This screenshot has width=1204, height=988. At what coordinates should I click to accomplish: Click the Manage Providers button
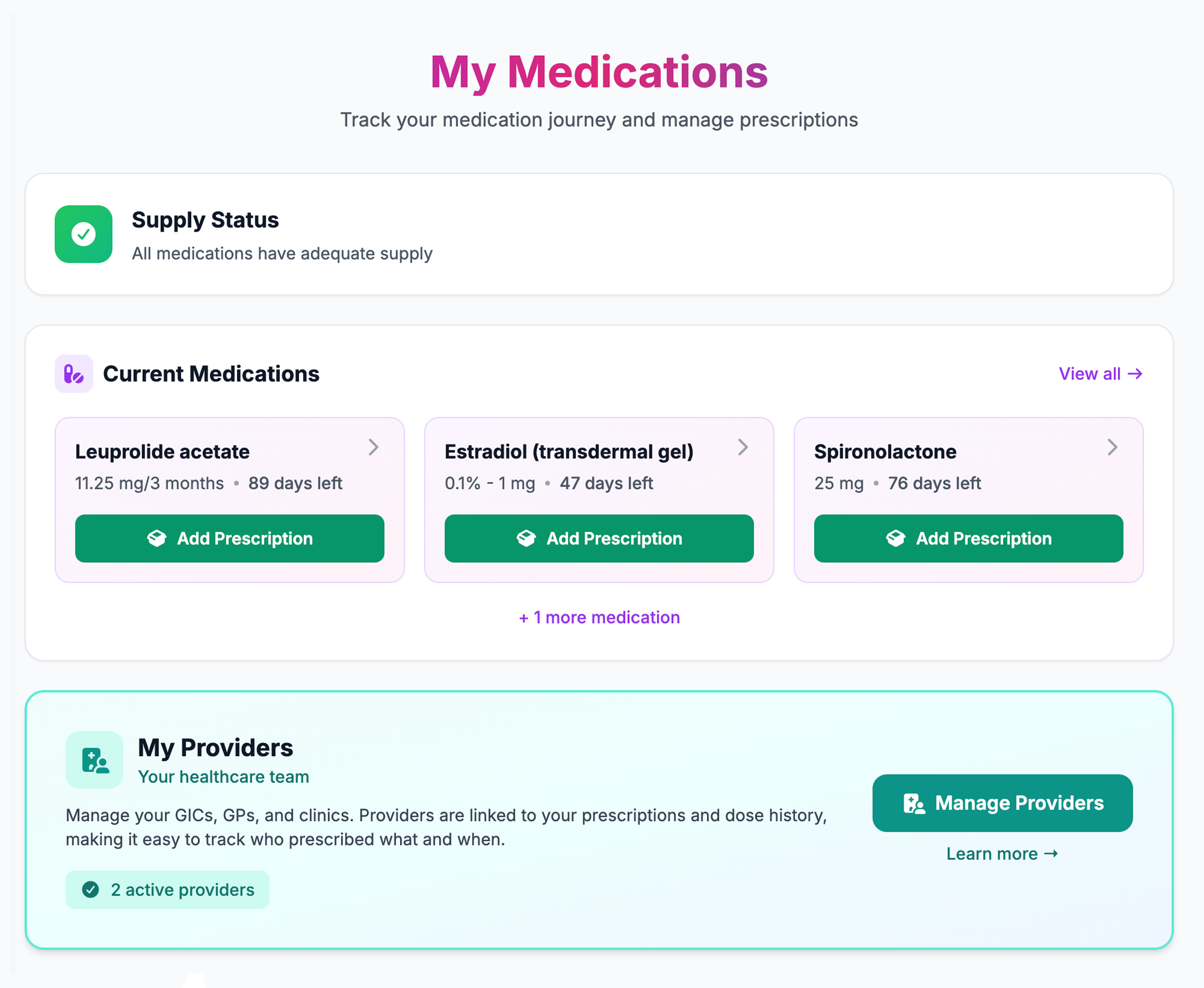[x=1003, y=803]
